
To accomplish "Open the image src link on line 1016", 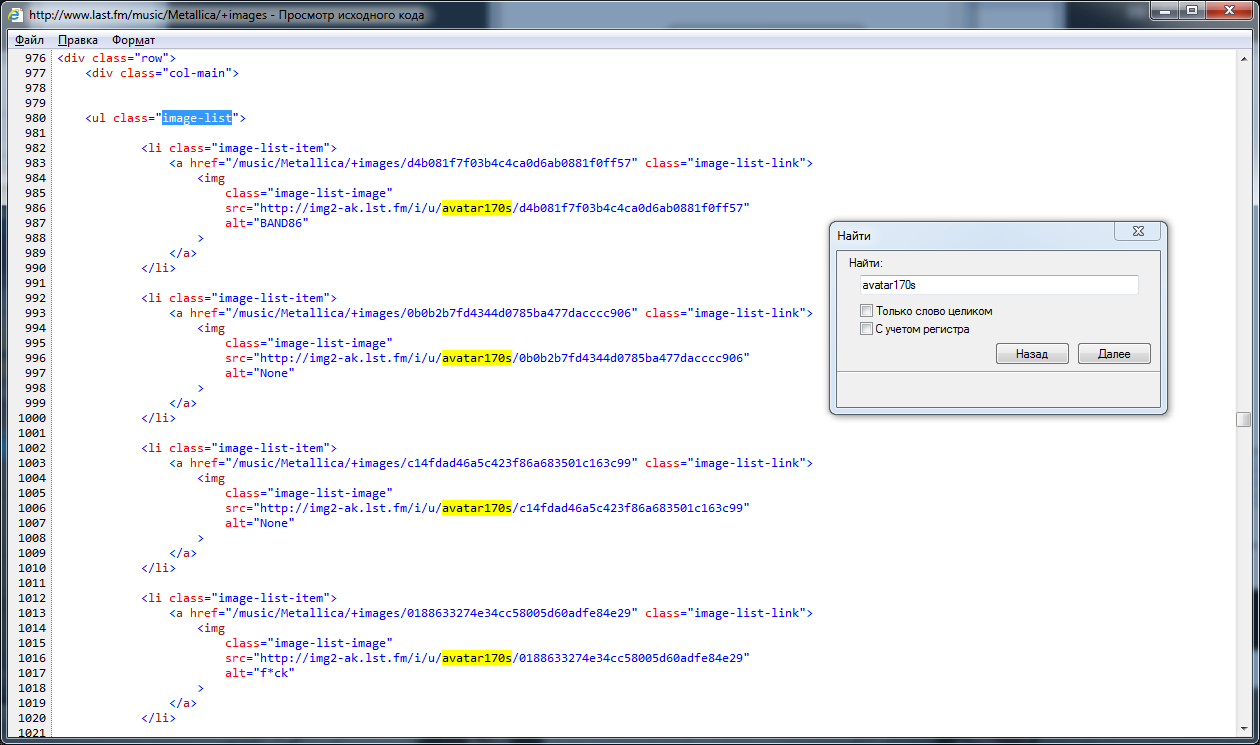I will click(x=503, y=658).
